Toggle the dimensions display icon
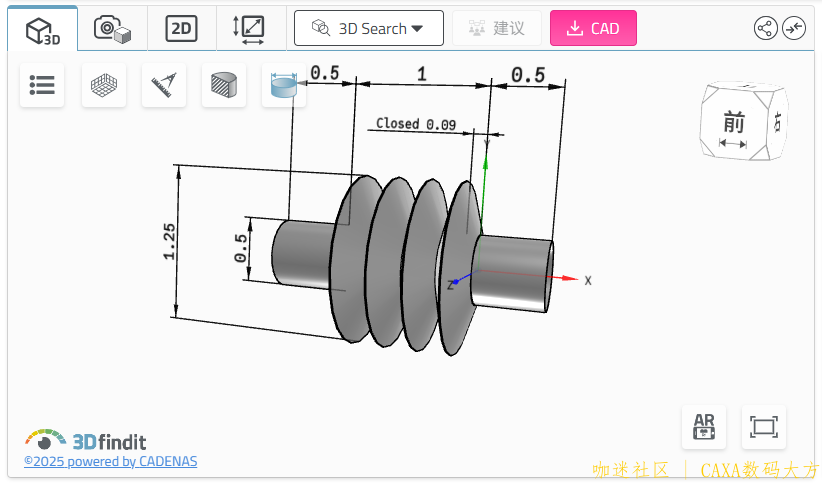This screenshot has height=485, width=822. [284, 85]
